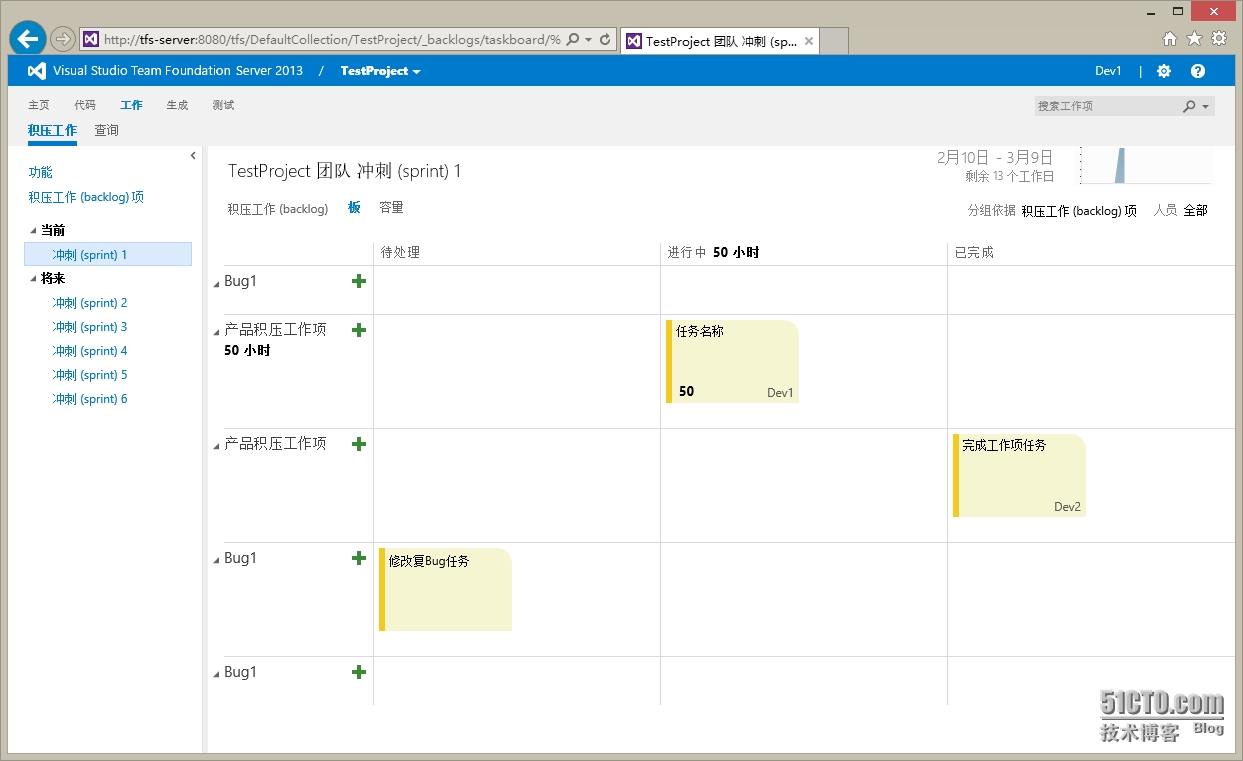Switch to 积压工作 (backlog) sprint view
Image resolution: width=1243 pixels, height=761 pixels.
[x=277, y=209]
